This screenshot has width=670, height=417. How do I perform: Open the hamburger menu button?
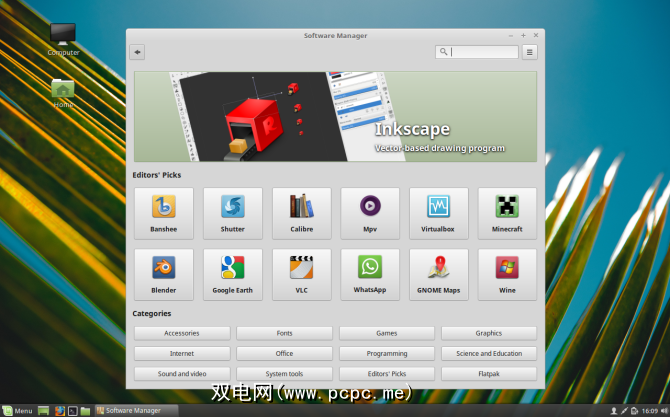tap(529, 52)
